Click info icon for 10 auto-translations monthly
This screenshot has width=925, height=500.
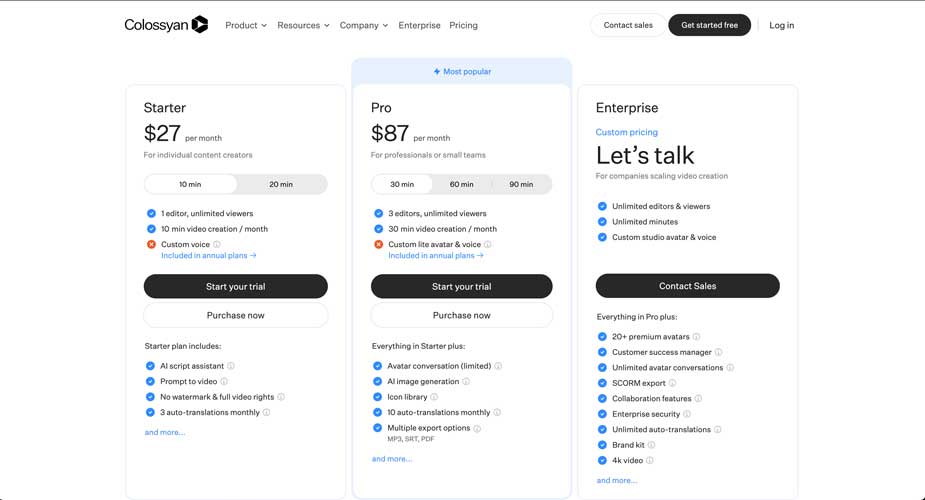coord(497,412)
